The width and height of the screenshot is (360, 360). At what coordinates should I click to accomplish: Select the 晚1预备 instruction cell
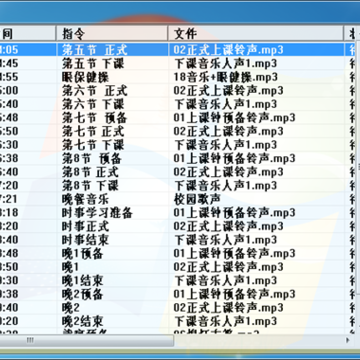tap(82, 254)
